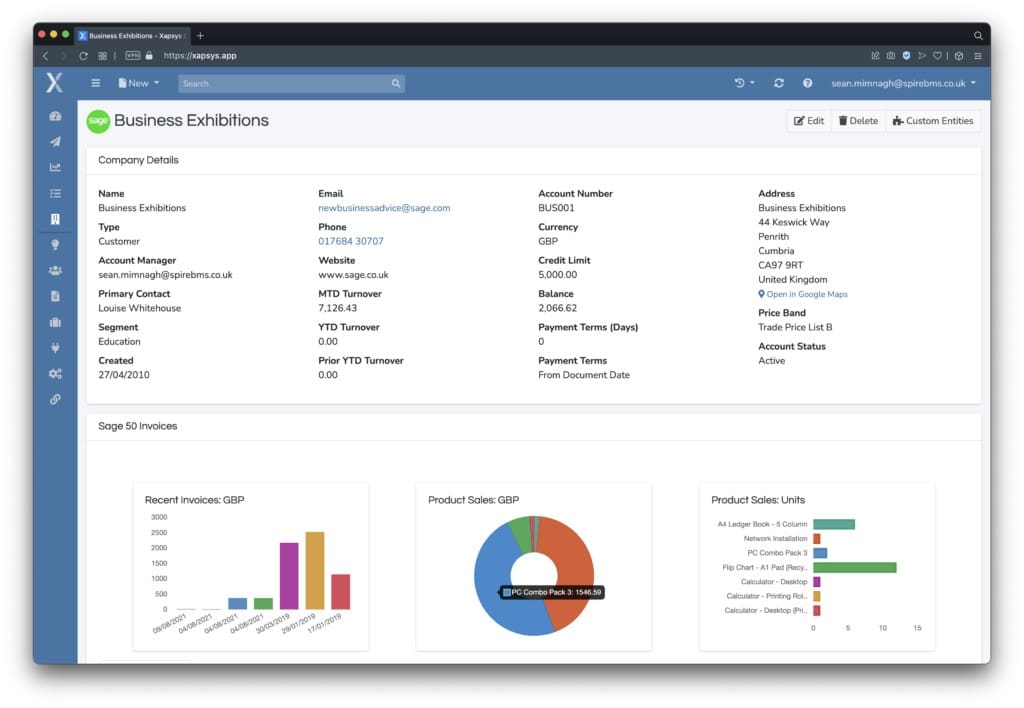The width and height of the screenshot is (1024, 708).
Task: Expand the recent history dropdown
Action: pyautogui.click(x=744, y=83)
